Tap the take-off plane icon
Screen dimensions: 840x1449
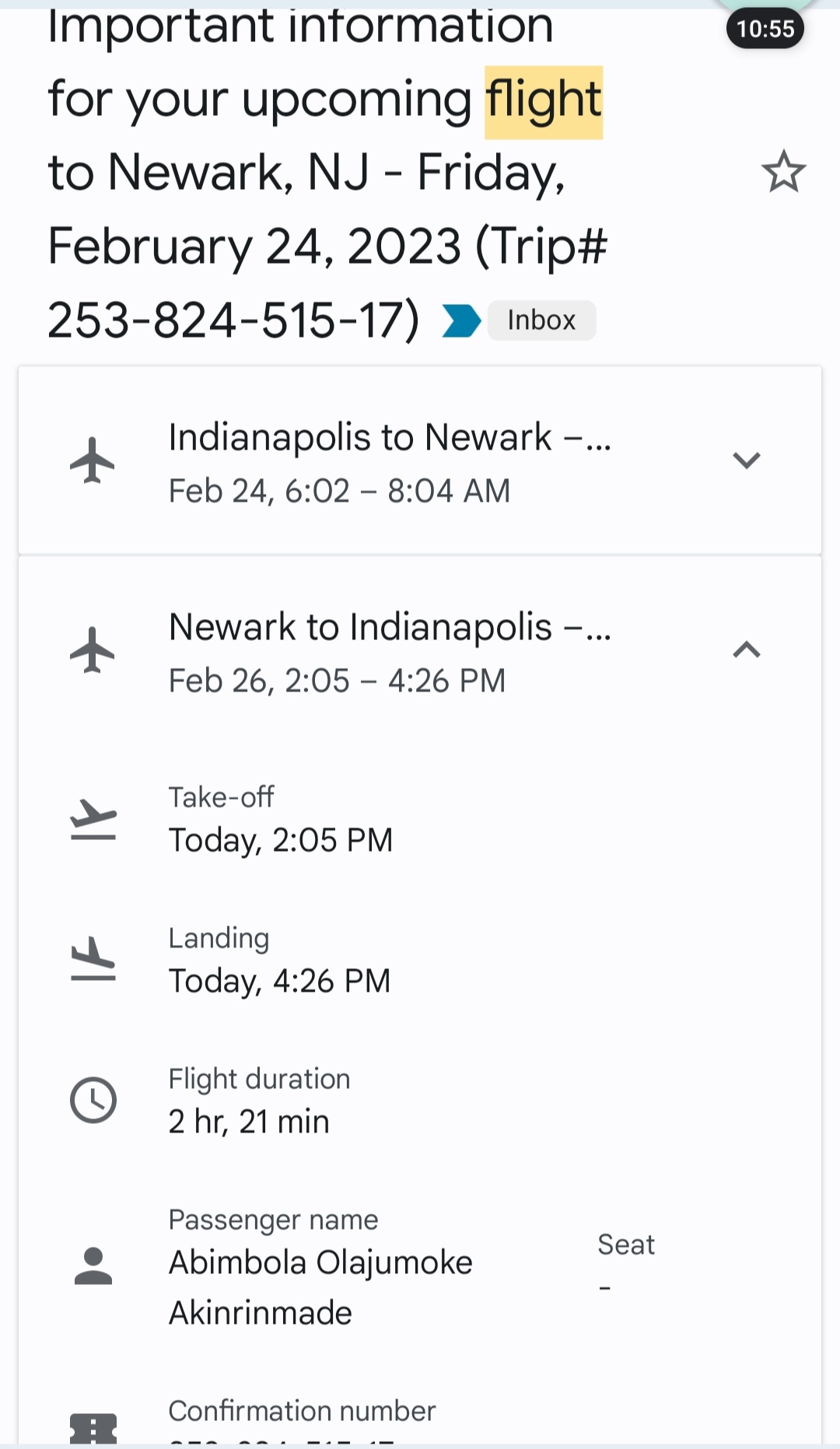coord(93,820)
